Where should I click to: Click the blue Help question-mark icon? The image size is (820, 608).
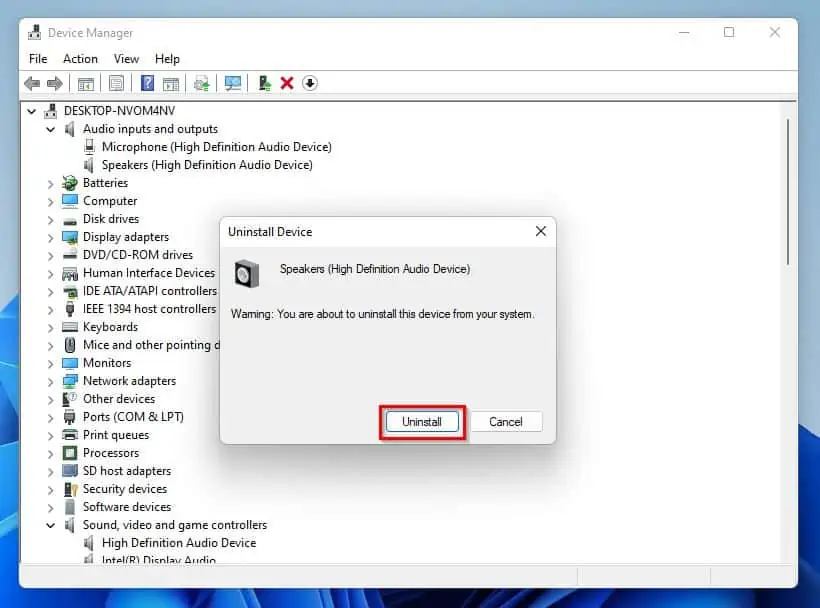point(147,83)
